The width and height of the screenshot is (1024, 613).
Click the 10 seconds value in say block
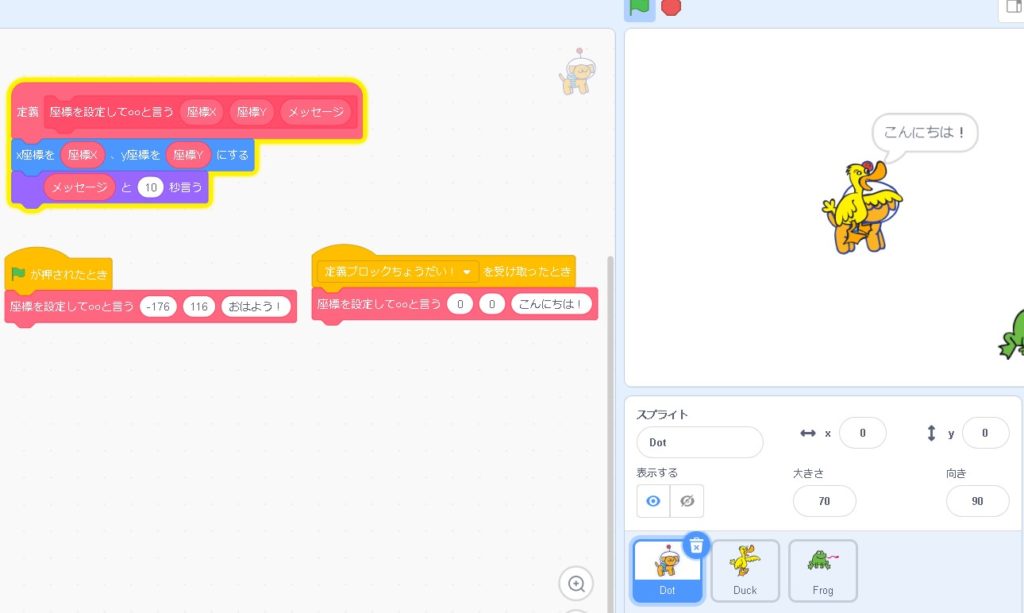click(x=150, y=187)
